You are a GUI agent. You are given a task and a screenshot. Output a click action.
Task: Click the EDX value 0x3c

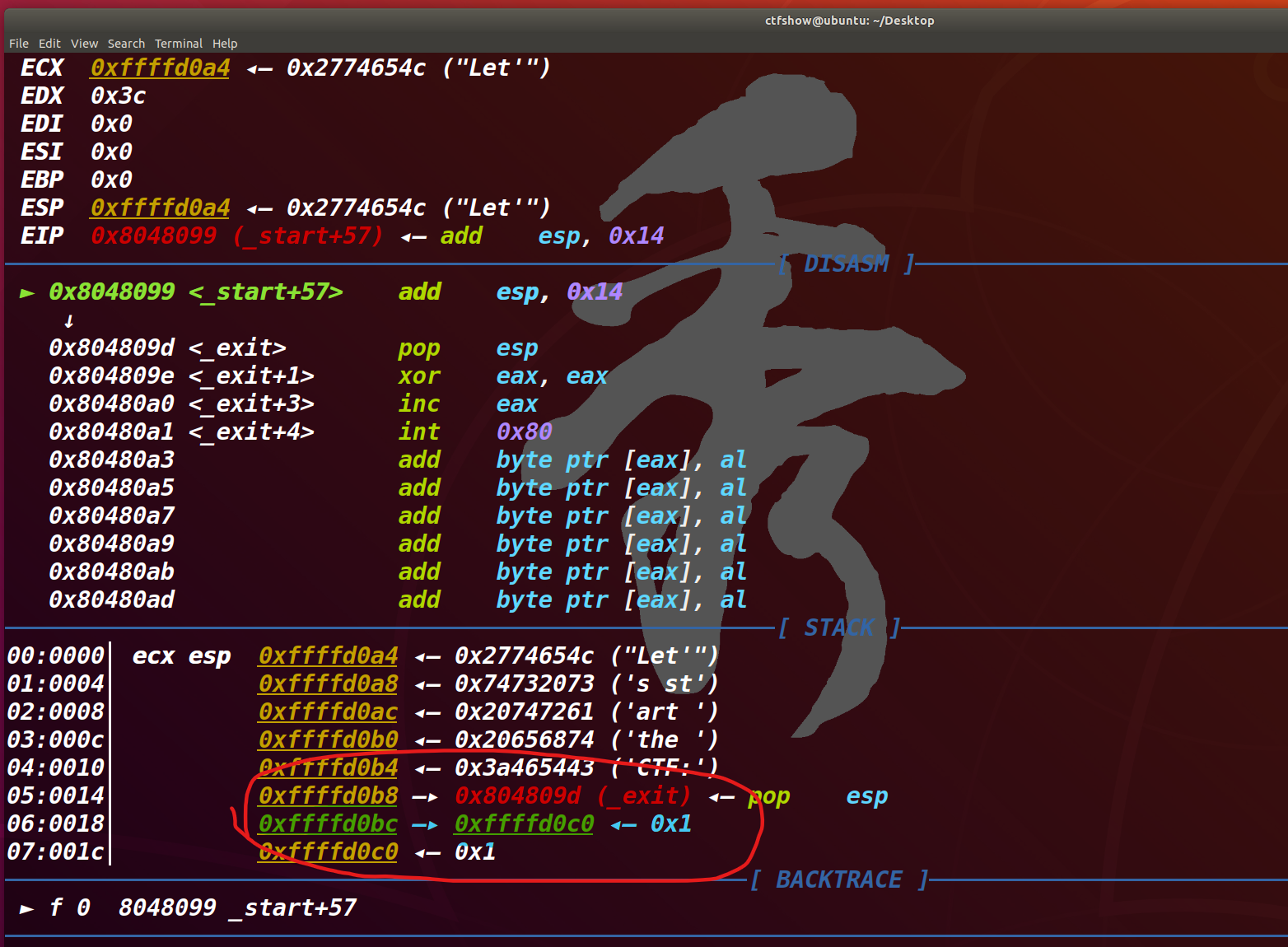(x=118, y=96)
